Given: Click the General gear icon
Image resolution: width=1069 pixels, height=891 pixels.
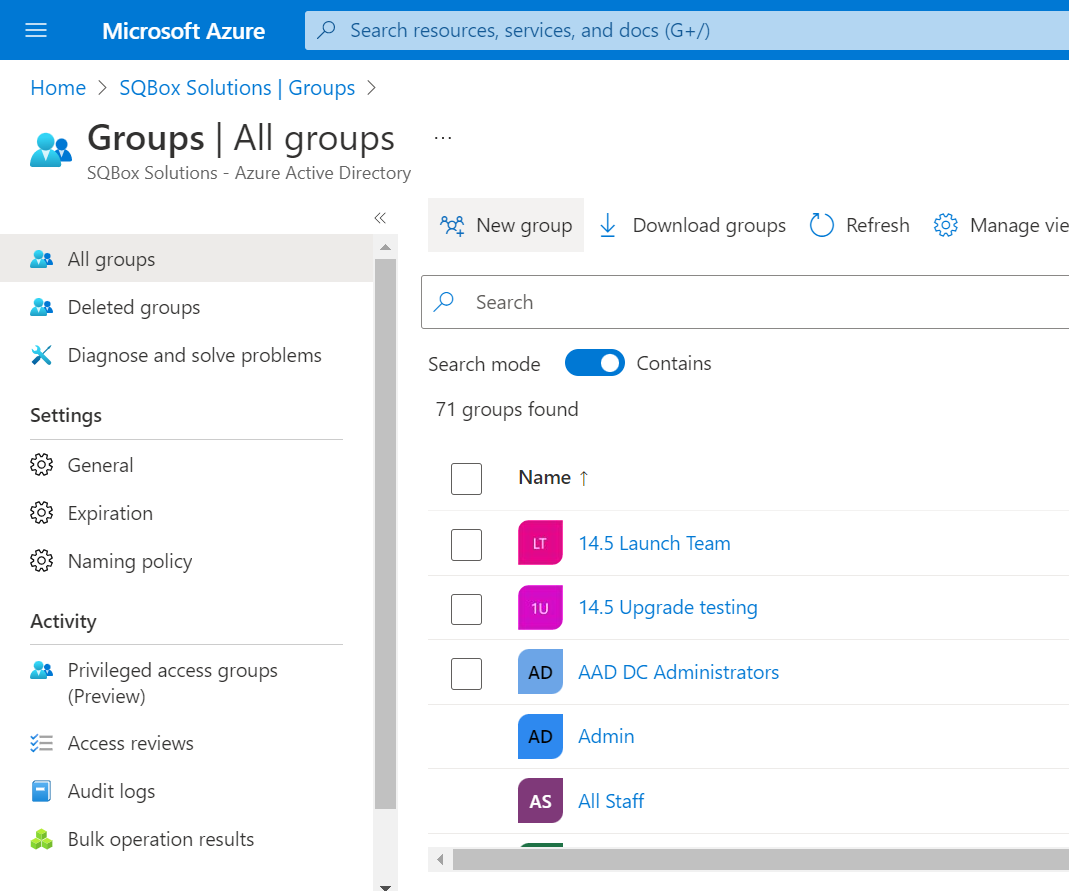Looking at the screenshot, I should point(42,465).
